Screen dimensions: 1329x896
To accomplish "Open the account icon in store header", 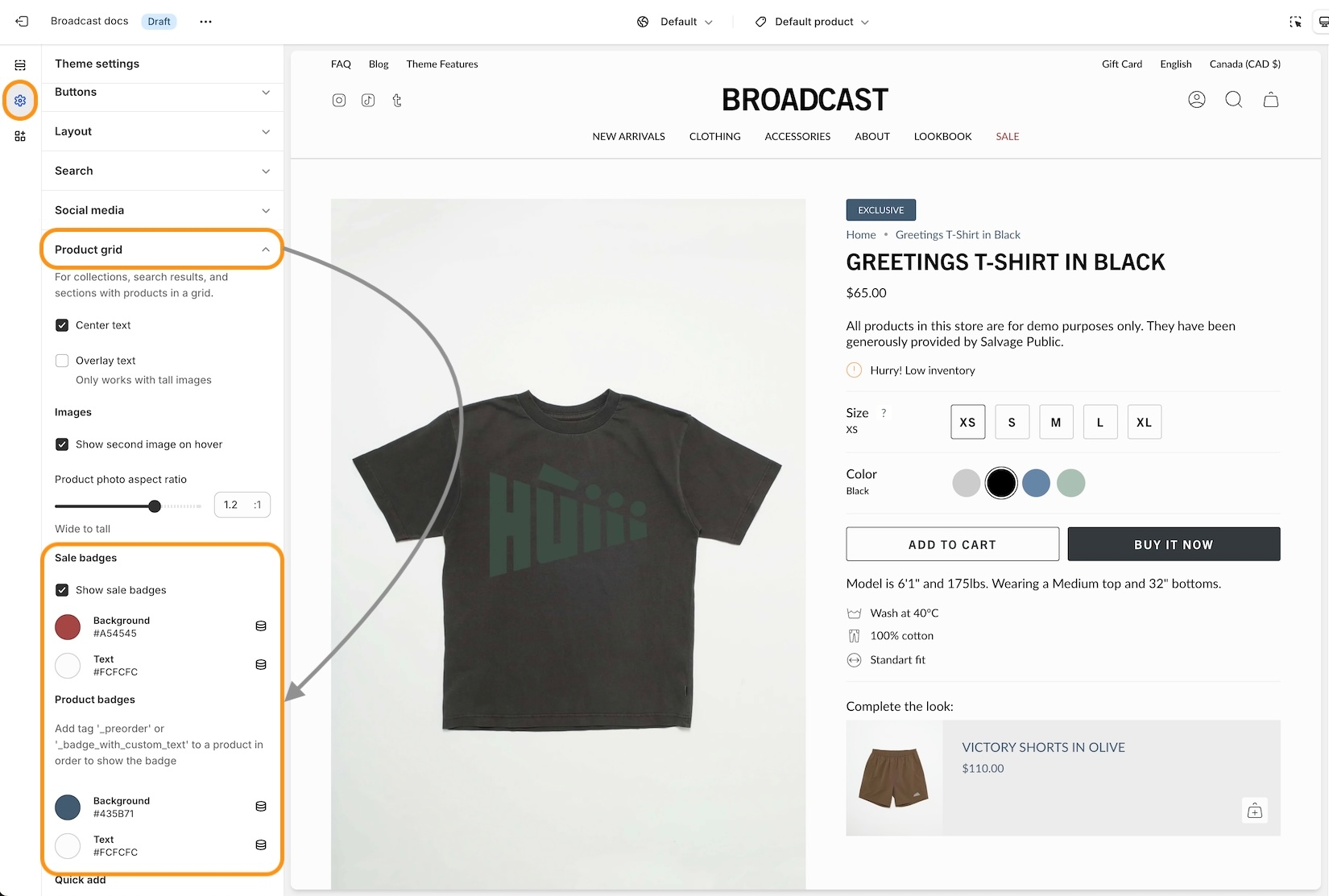I will (x=1197, y=100).
